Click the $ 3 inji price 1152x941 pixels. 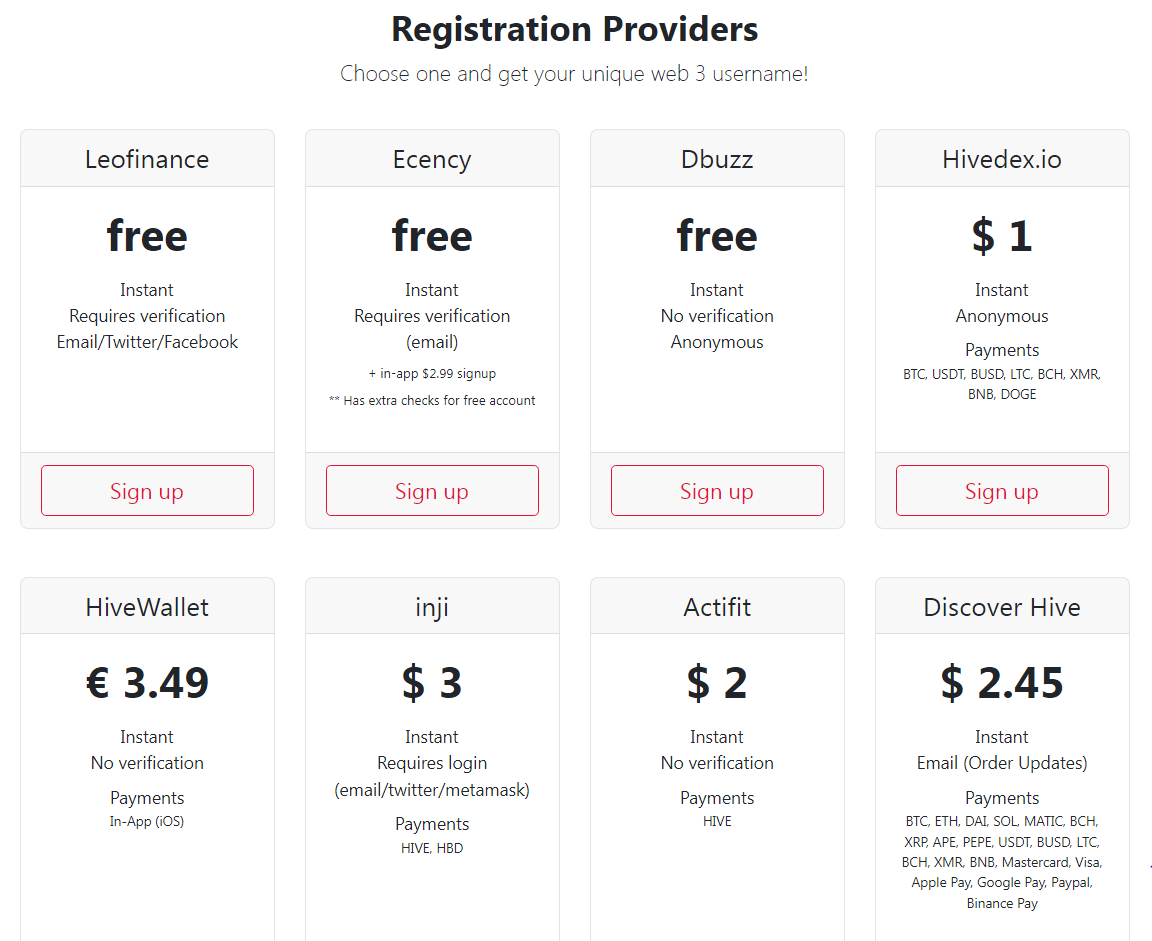click(432, 682)
